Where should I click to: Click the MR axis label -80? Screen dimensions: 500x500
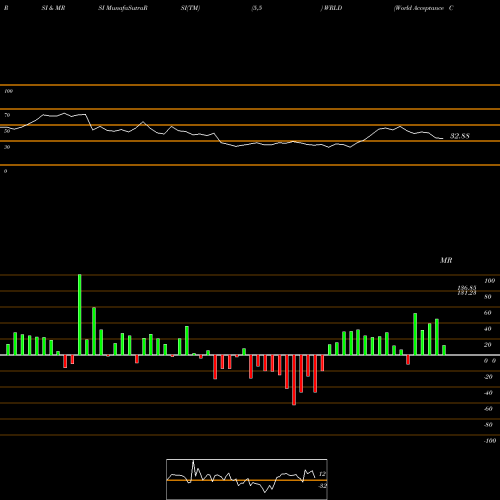488,425
